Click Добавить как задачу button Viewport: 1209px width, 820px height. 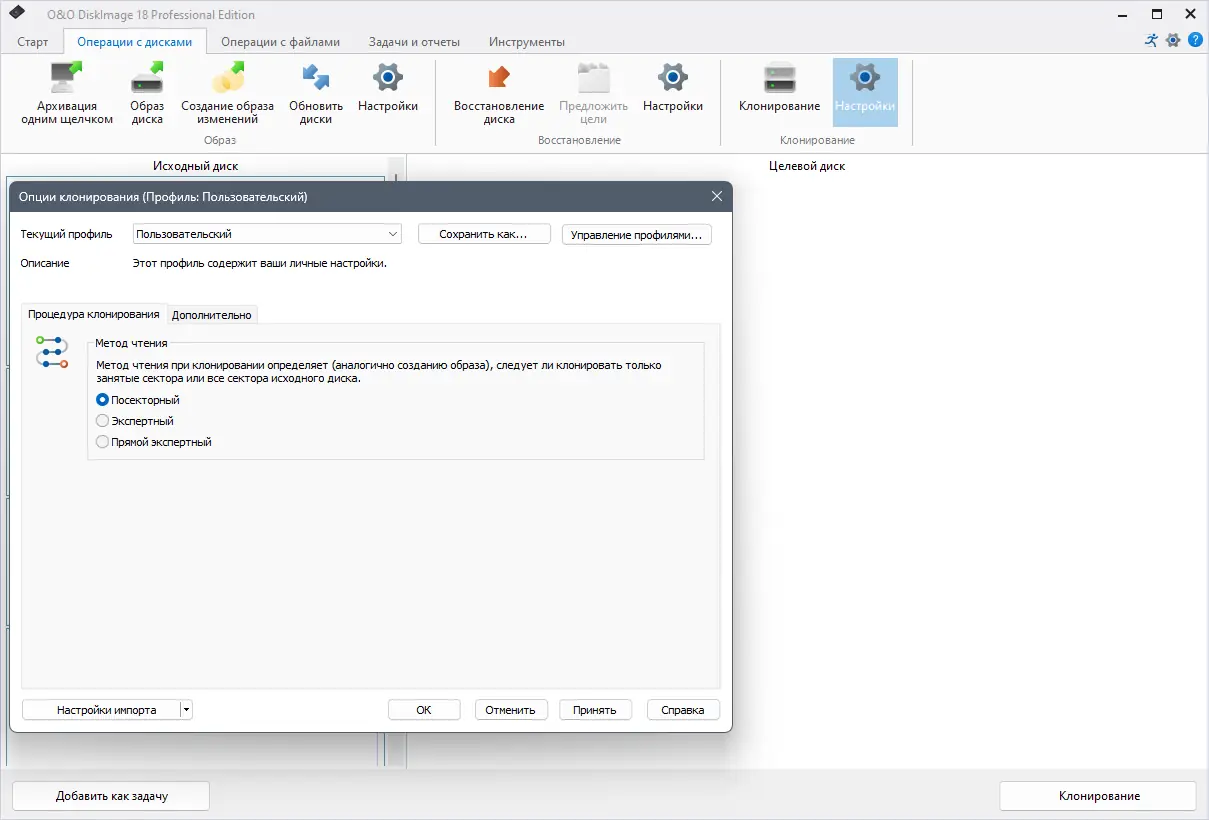(111, 796)
